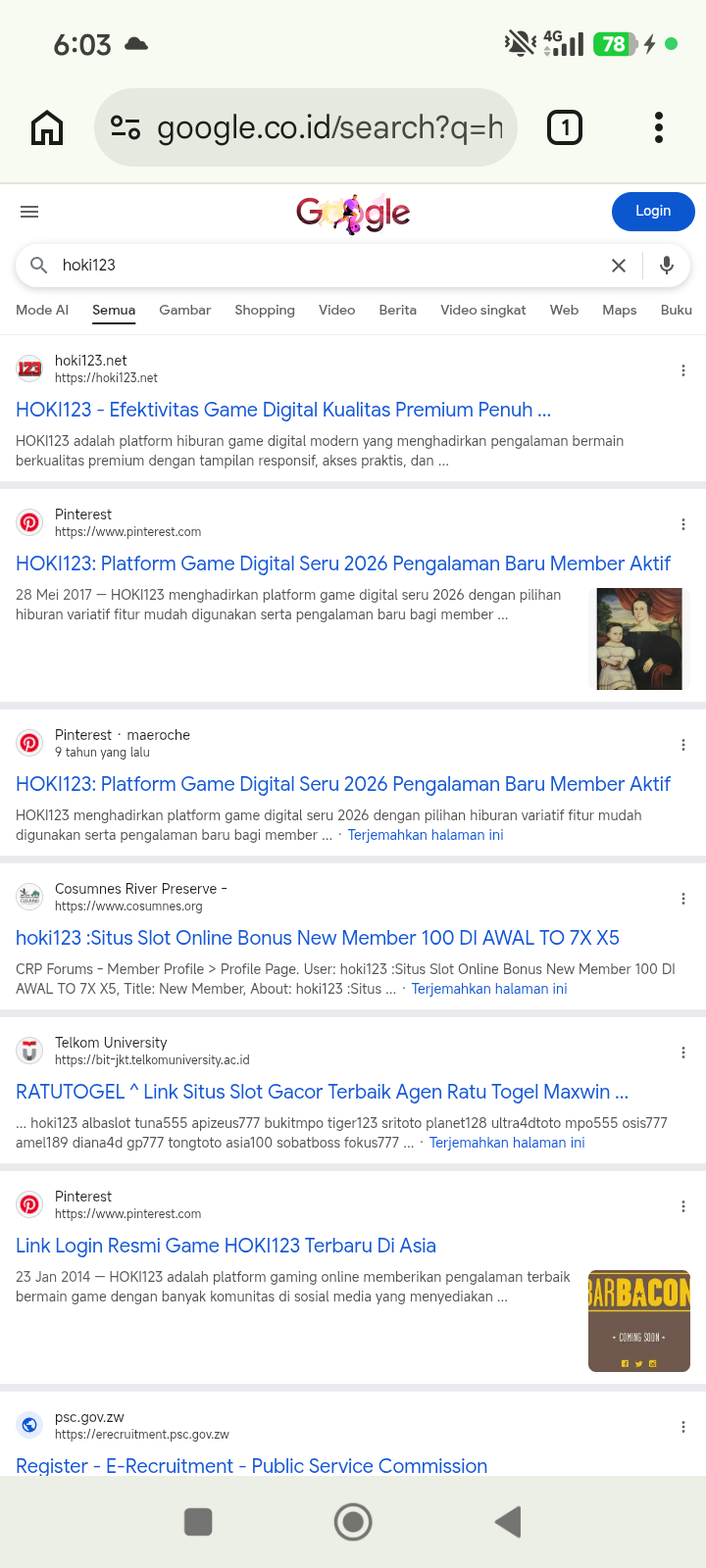The image size is (706, 1568).
Task: Open options for hoki123.net result
Action: click(x=683, y=370)
